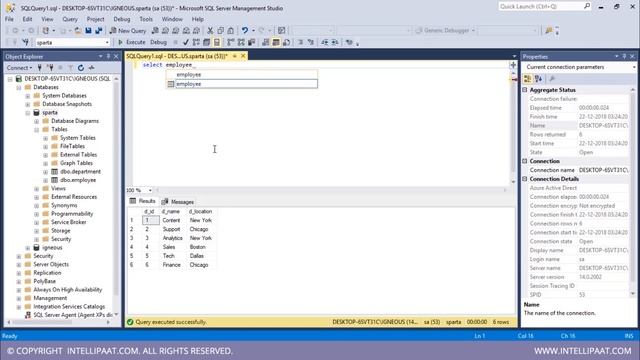Click the Object Explorer filter icon

[x=71, y=68]
